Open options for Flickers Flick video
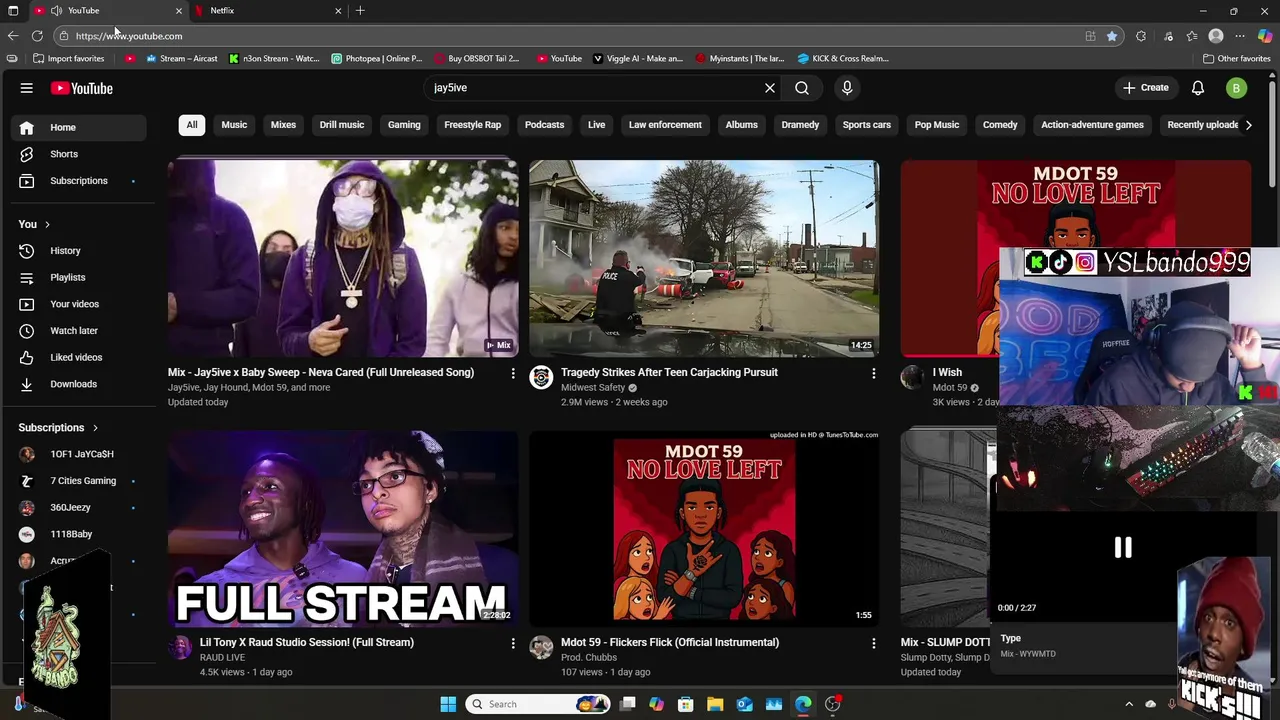The image size is (1280, 720). (874, 643)
